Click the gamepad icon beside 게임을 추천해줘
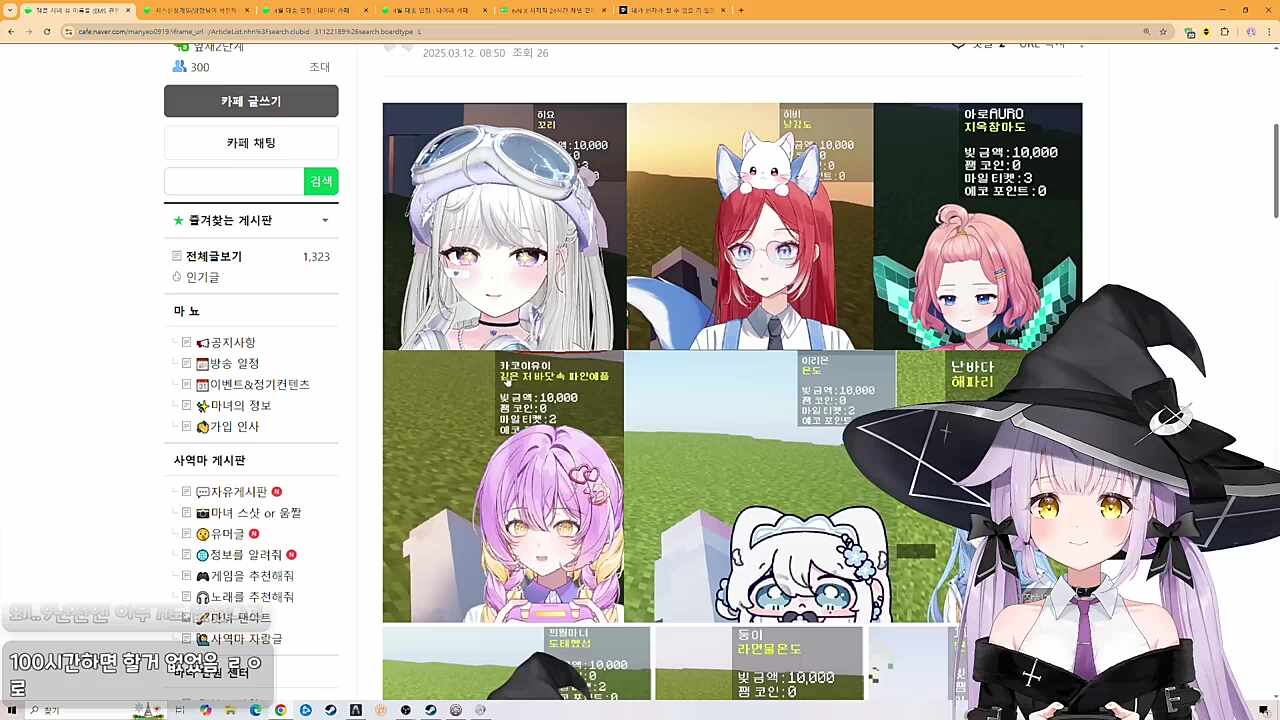This screenshot has width=1280, height=720. pos(203,576)
